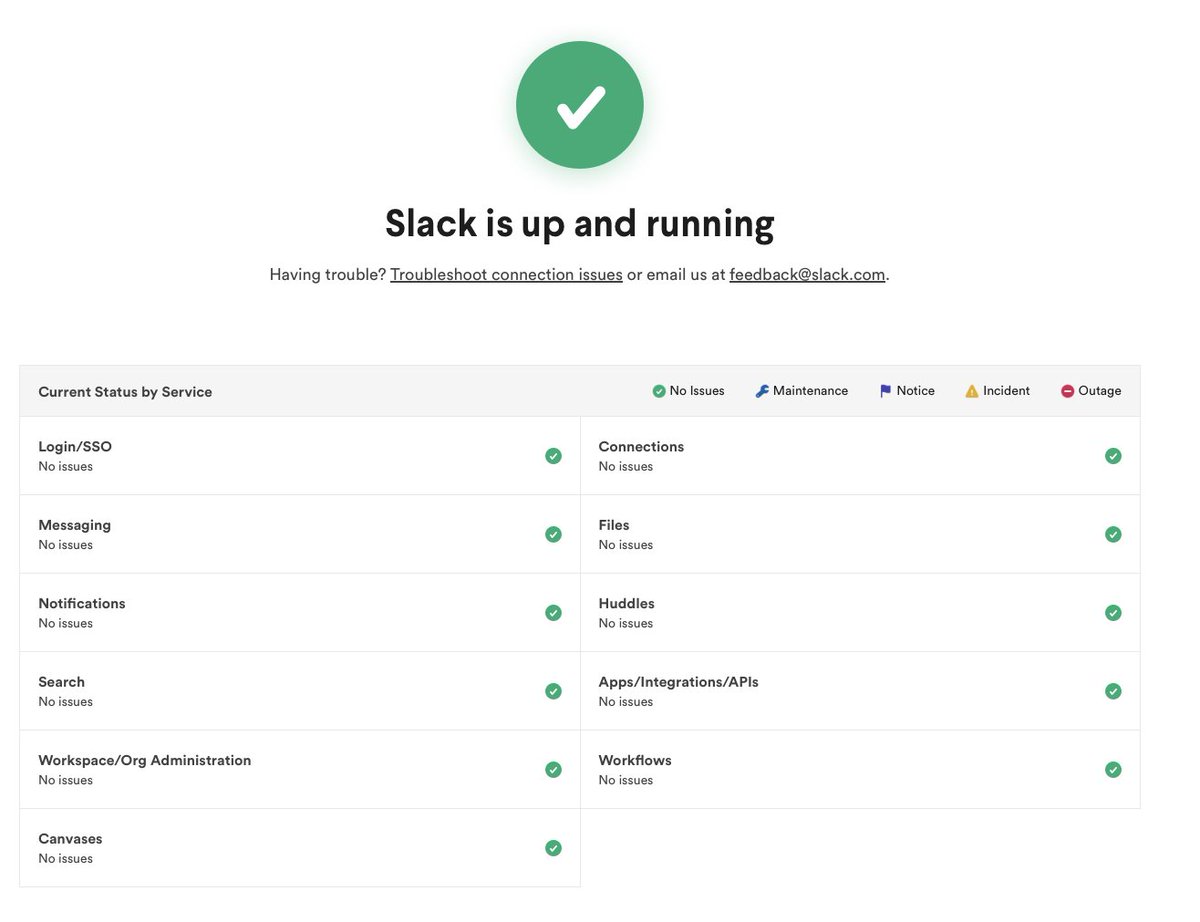Image resolution: width=1200 pixels, height=922 pixels.
Task: Click the Notifications service name
Action: (82, 603)
